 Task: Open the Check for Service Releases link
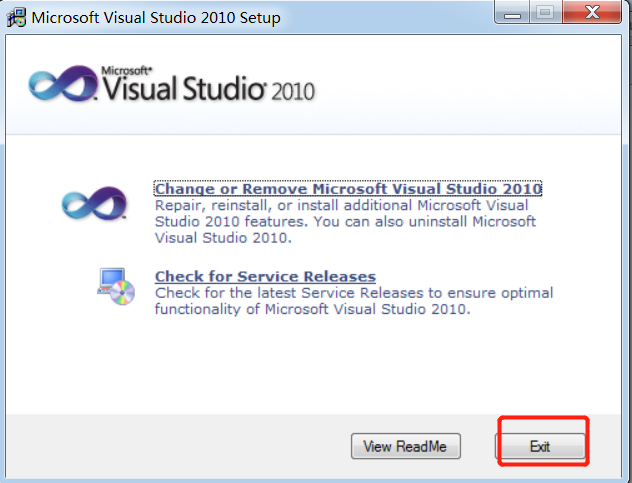click(x=265, y=277)
